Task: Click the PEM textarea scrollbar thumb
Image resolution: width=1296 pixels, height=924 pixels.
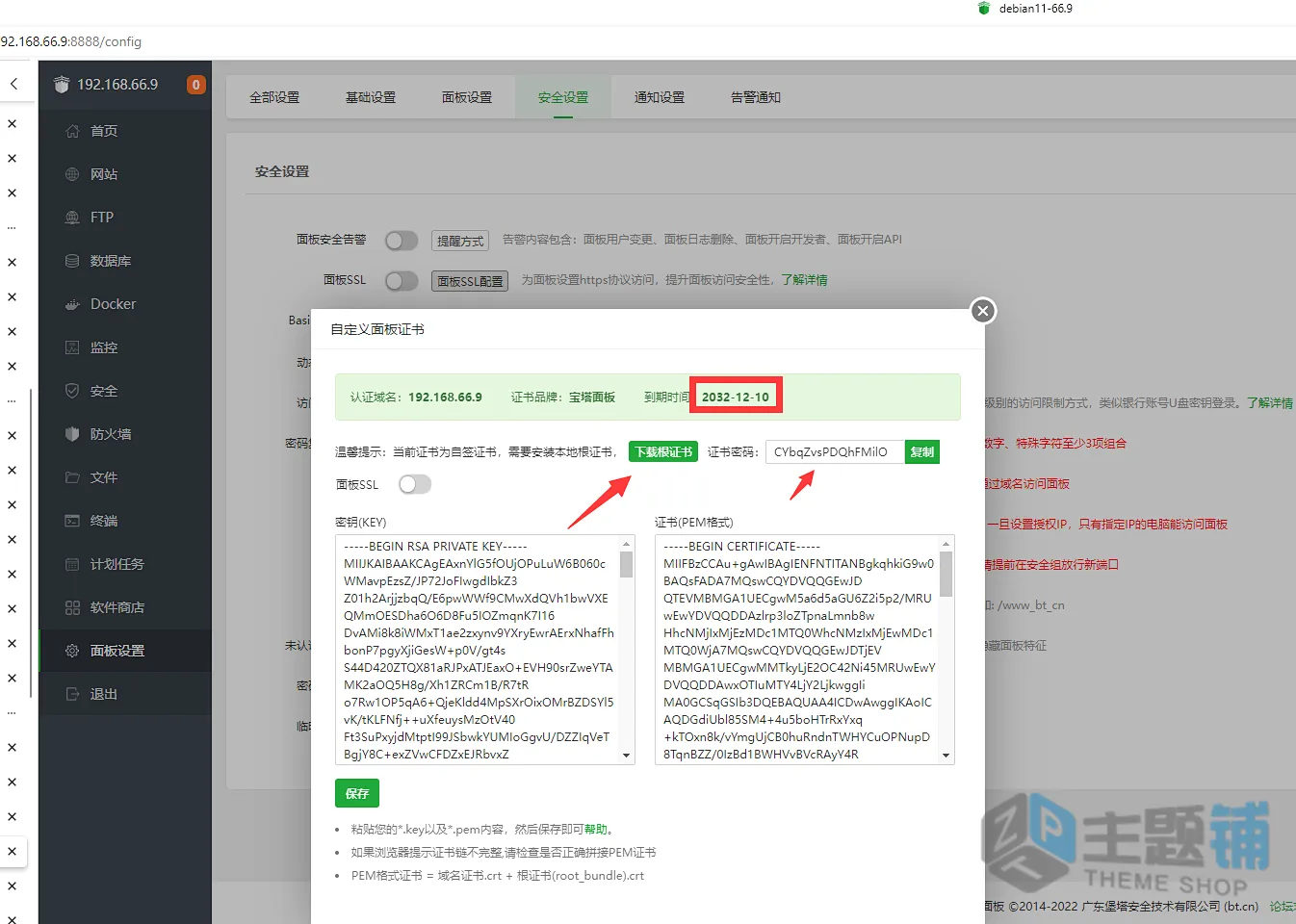Action: coord(946,574)
